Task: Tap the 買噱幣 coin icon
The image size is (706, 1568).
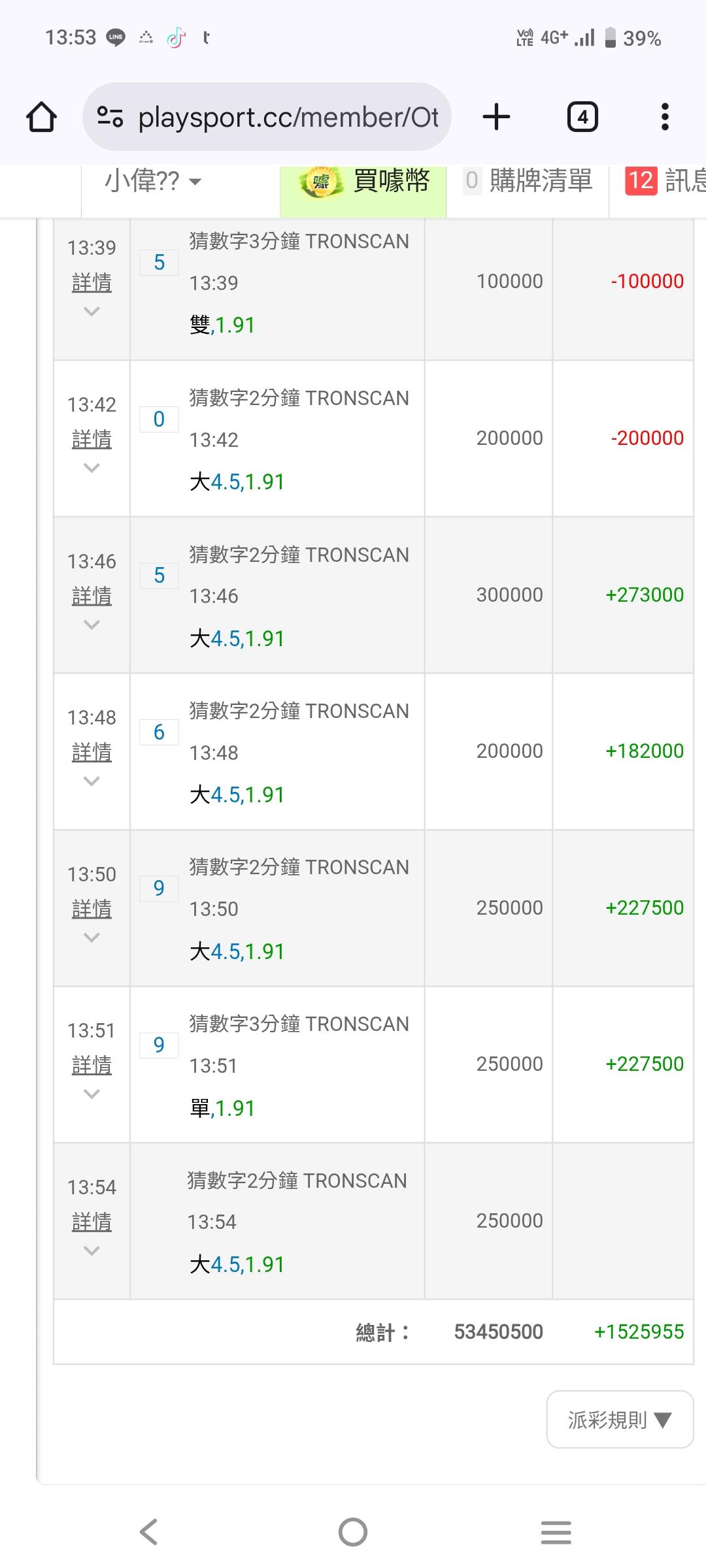Action: (x=322, y=182)
